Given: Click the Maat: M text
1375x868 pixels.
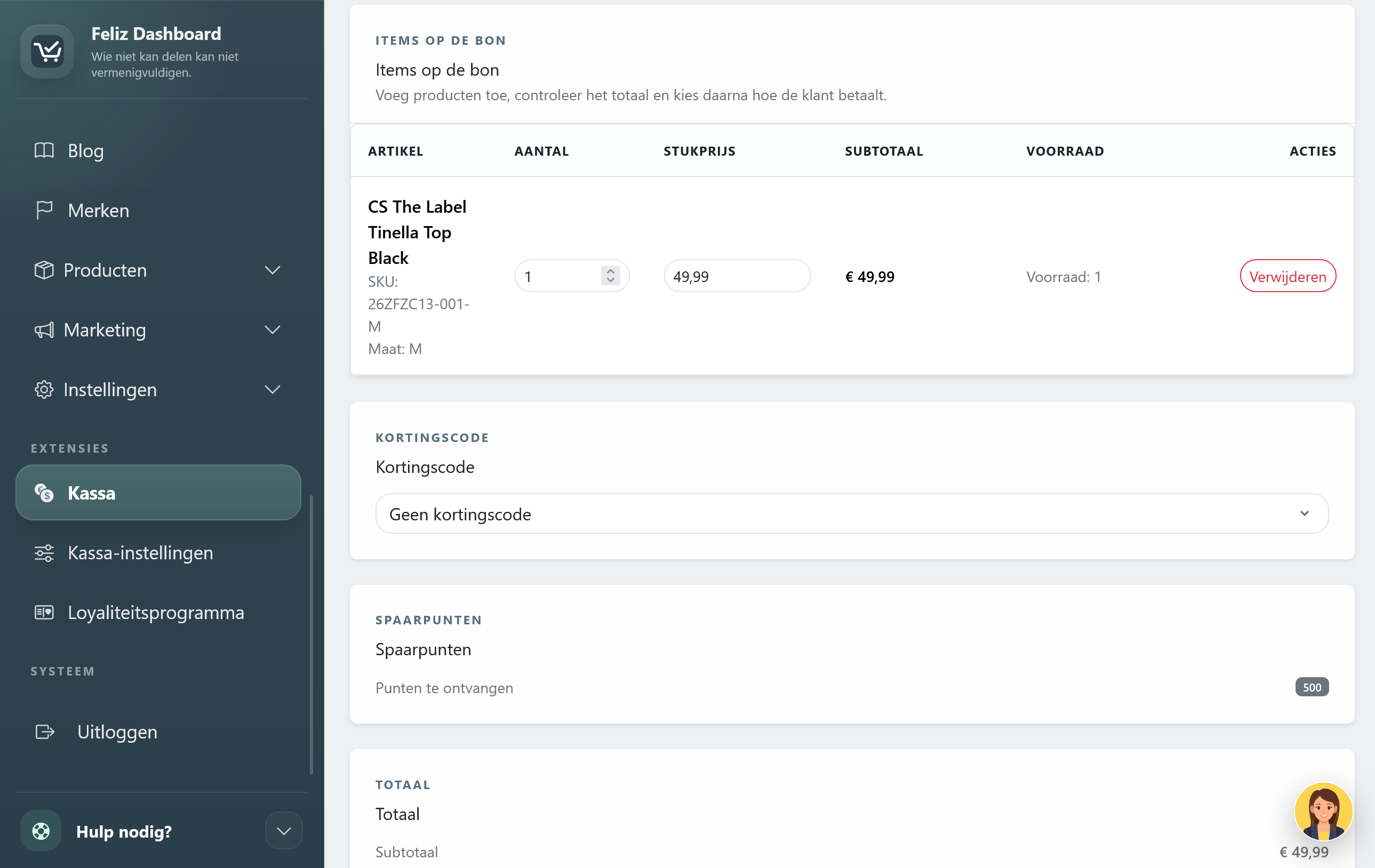Looking at the screenshot, I should [395, 349].
